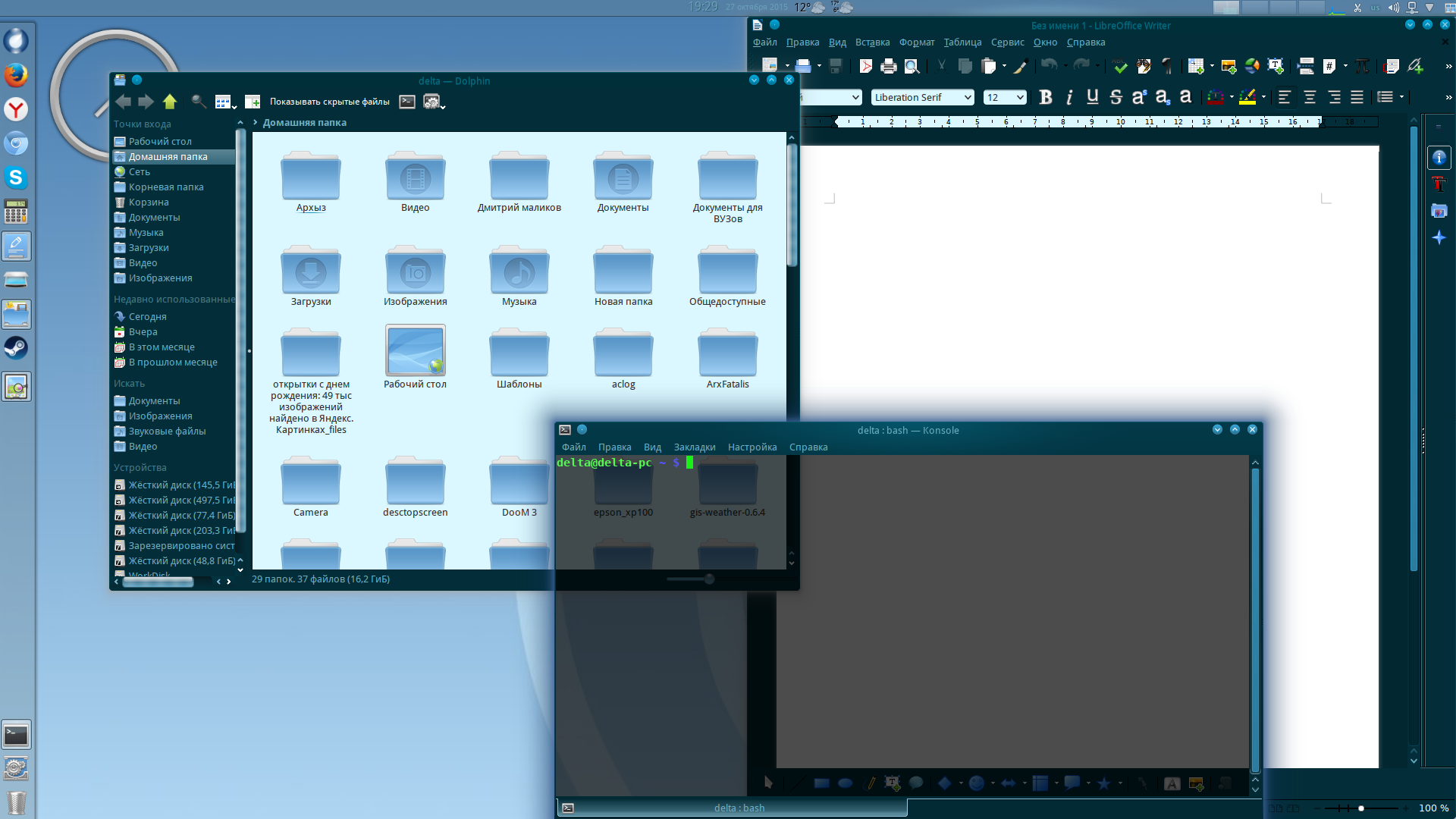Screen dimensions: 1456x819
Task: Expand the highlight color dropdown arrow
Action: tap(1263, 97)
